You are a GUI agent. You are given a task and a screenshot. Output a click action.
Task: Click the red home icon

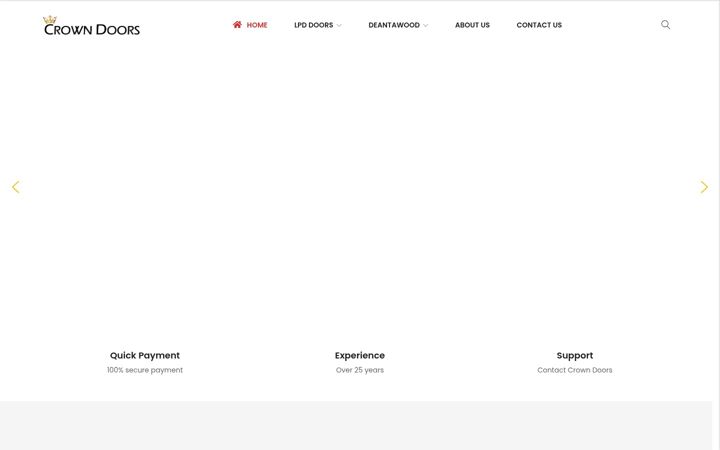[237, 25]
